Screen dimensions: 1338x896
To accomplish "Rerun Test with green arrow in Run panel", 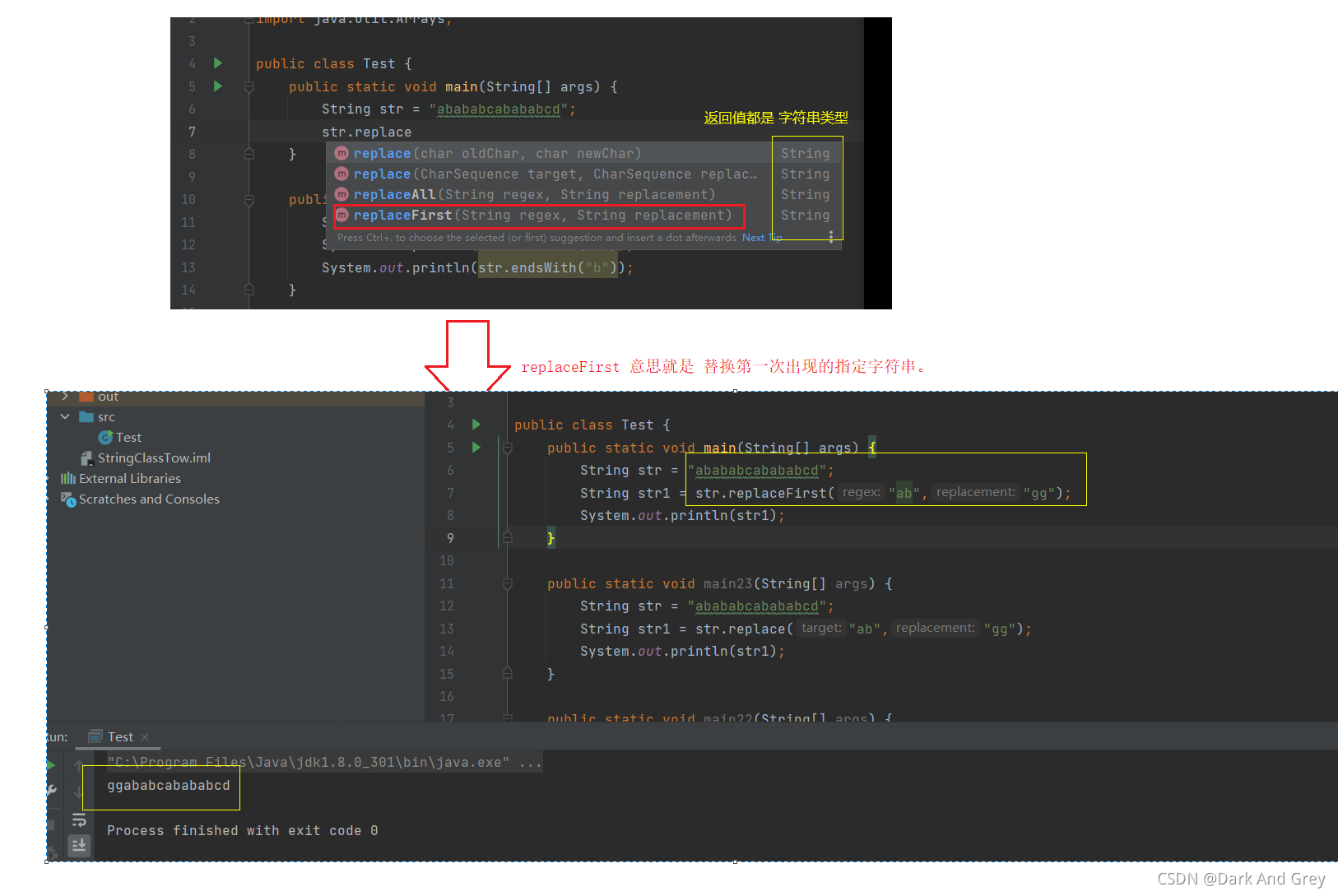I will coord(50,765).
